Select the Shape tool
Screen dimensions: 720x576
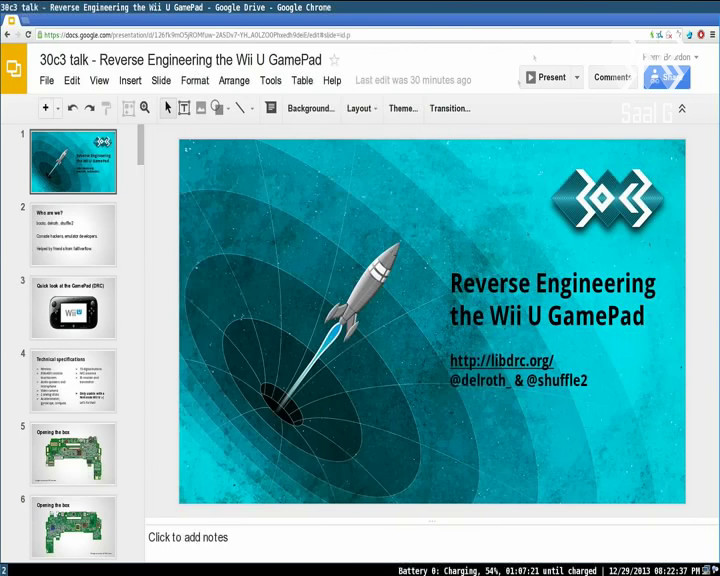[217, 108]
